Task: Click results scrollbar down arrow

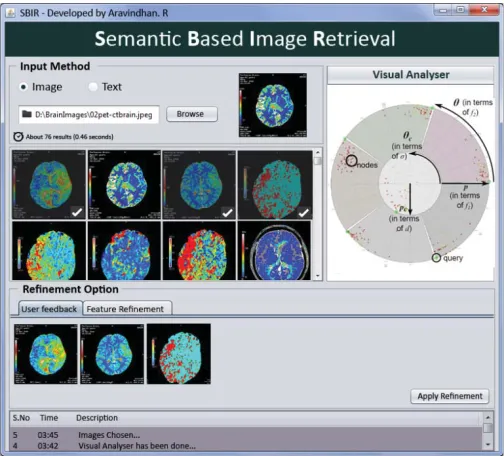Action: pyautogui.click(x=318, y=276)
